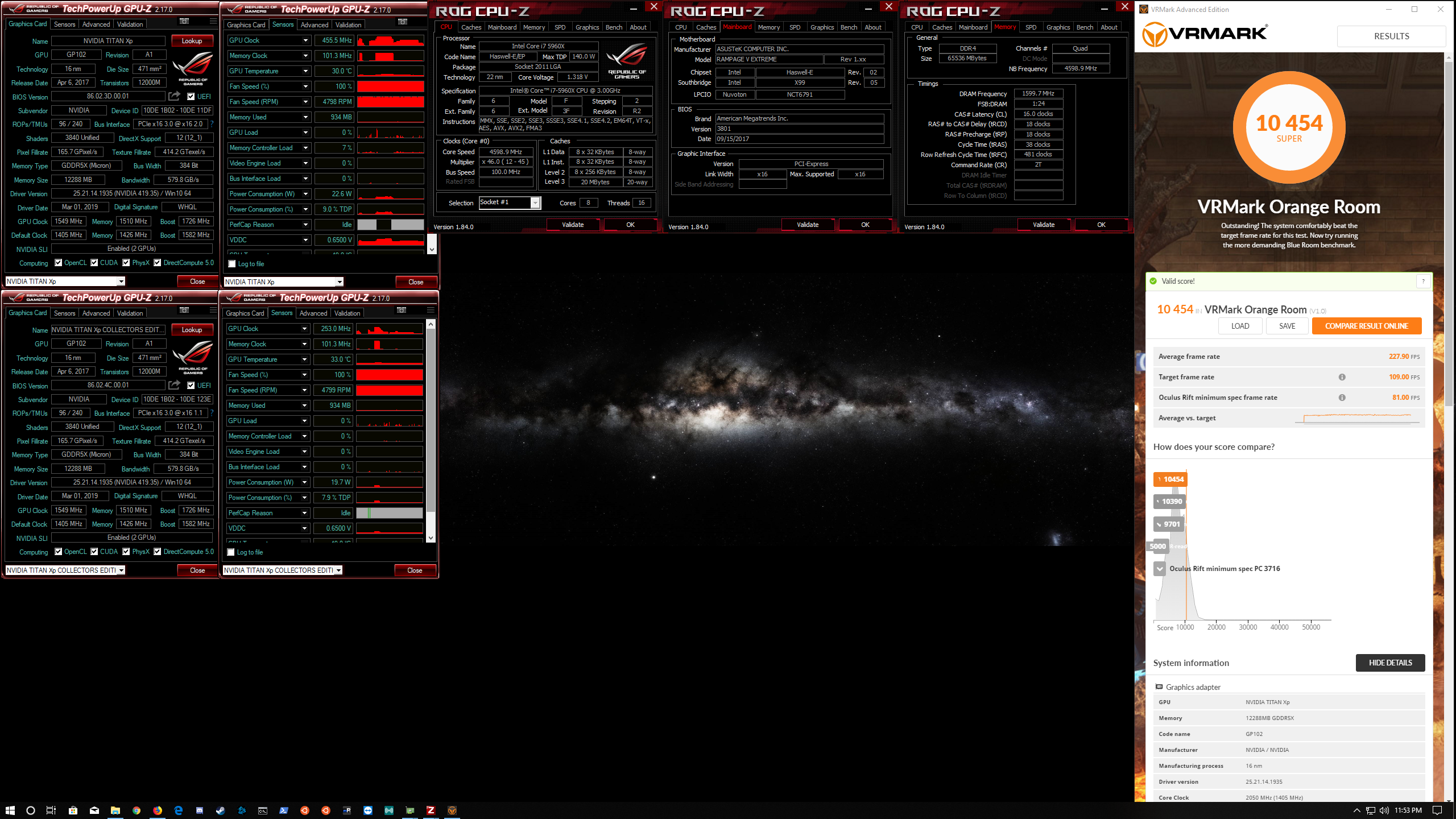Click the HIDE DETAILS button
1456x819 pixels.
(1390, 663)
